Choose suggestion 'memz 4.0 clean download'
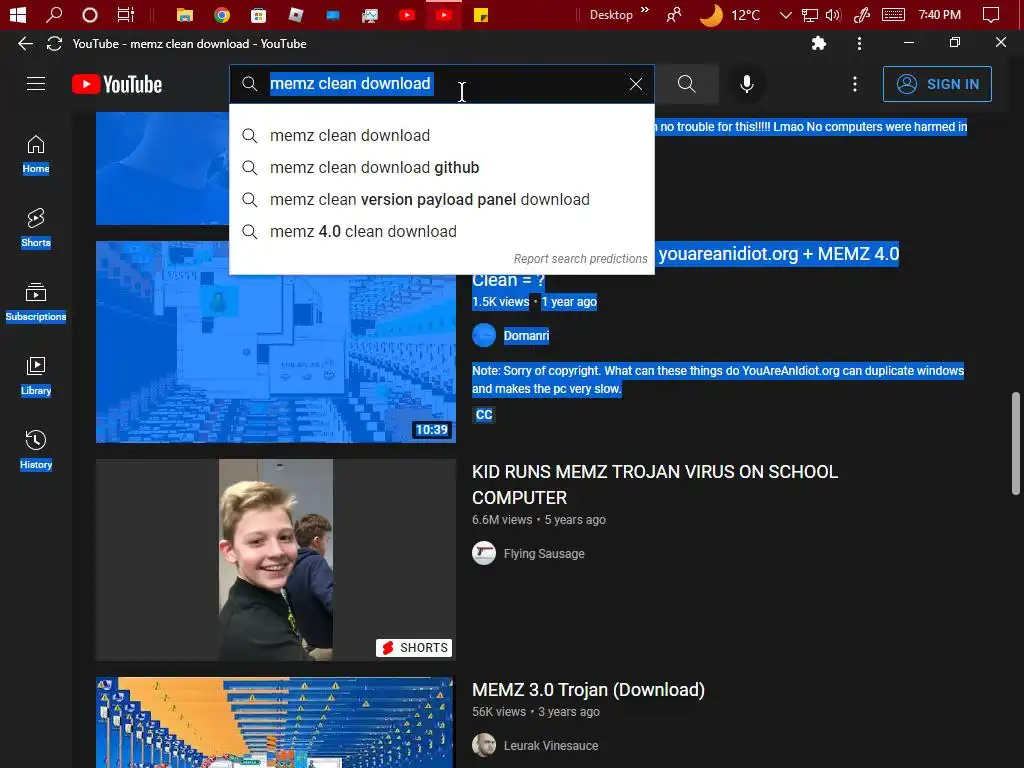1024x768 pixels. pos(441,231)
